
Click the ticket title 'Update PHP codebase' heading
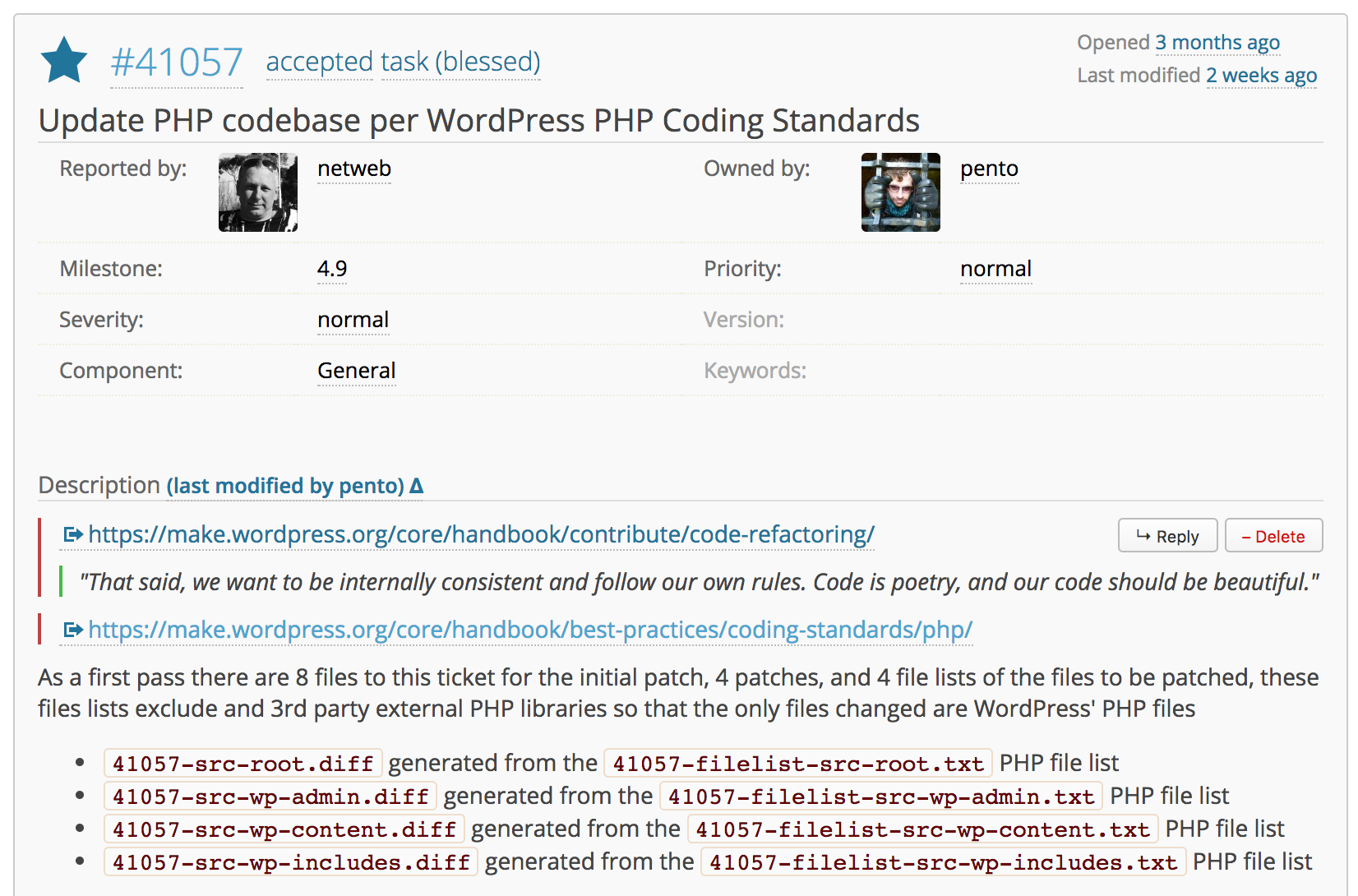click(x=478, y=121)
